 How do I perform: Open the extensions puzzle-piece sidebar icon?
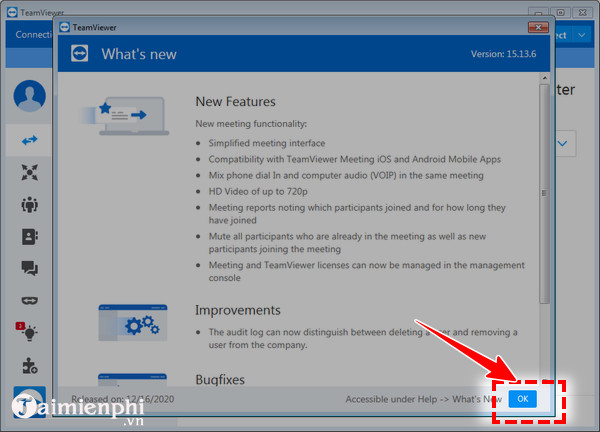29,365
